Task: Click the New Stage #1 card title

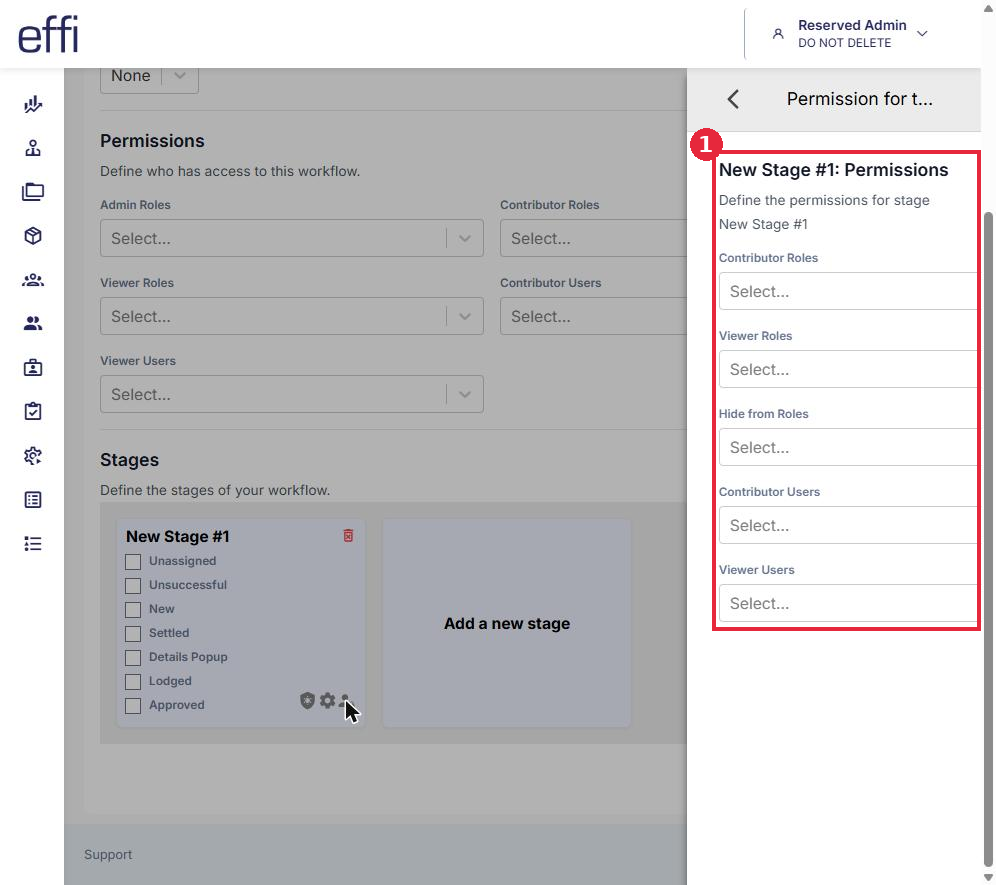Action: coord(177,537)
